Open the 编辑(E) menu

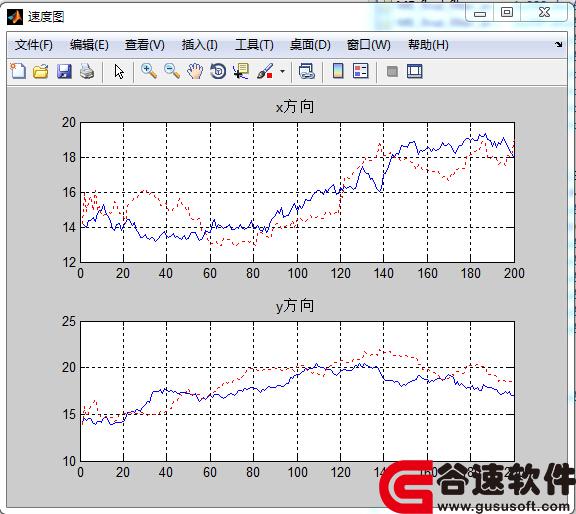point(89,45)
